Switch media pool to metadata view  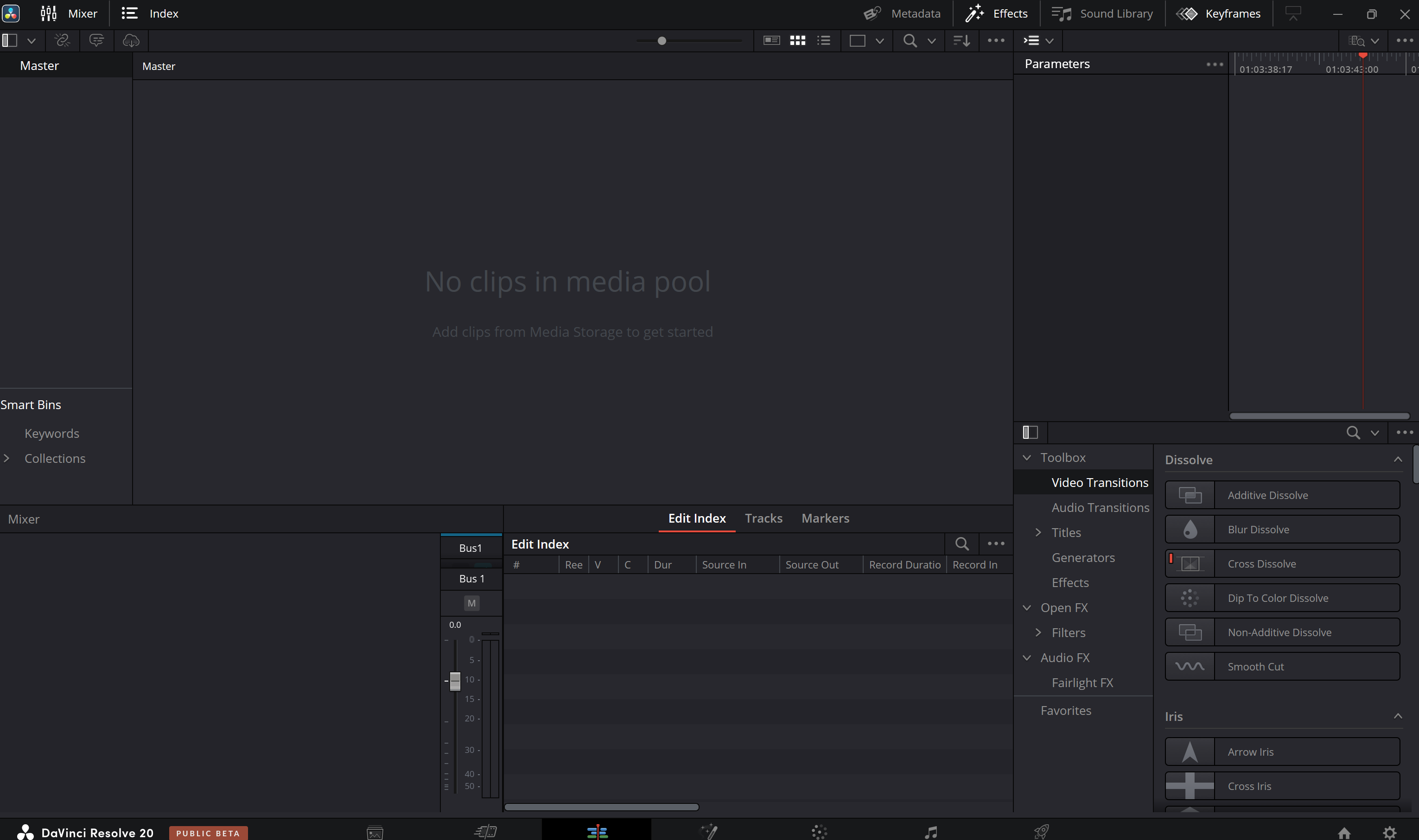click(x=771, y=40)
